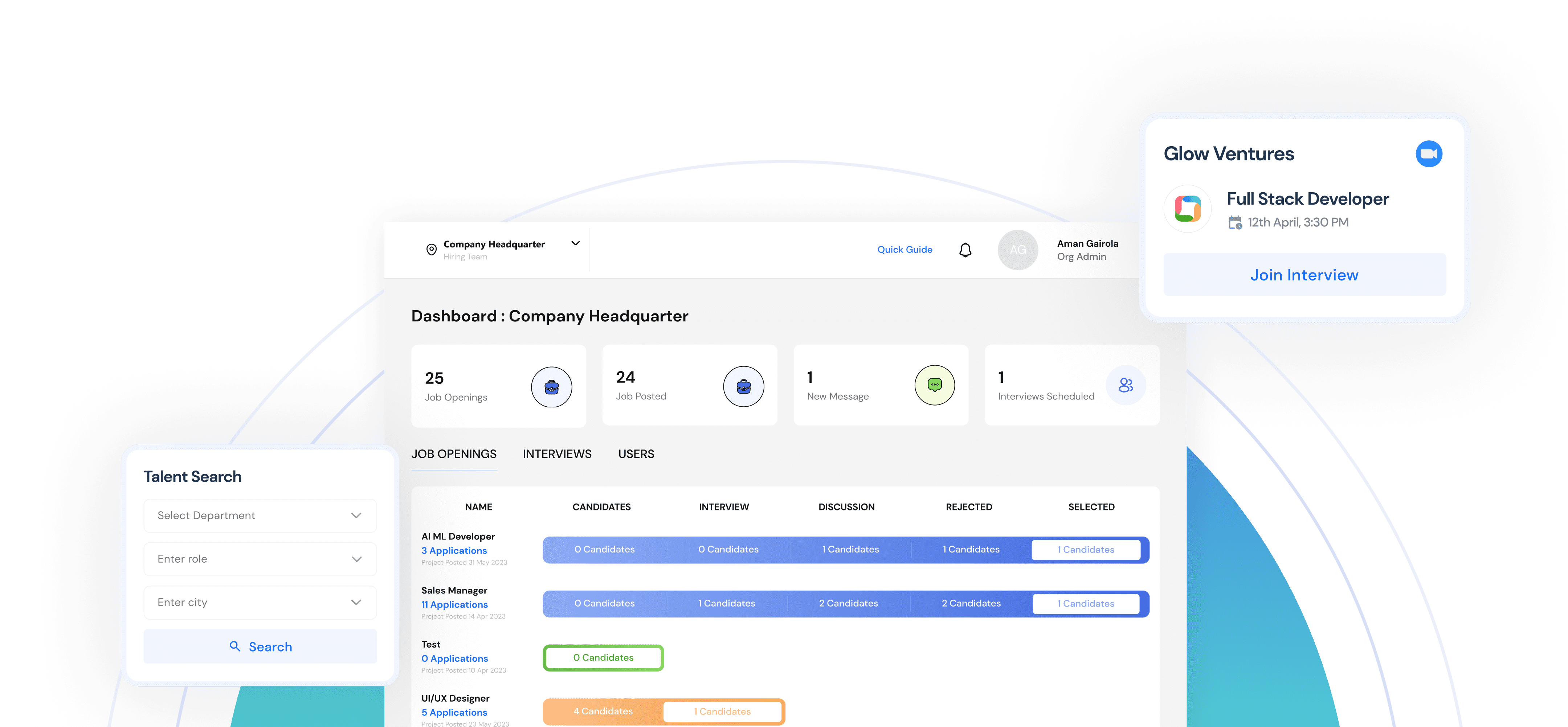This screenshot has width=1568, height=727.
Task: Click AI ML Developer rejected 1 Candidates segment
Action: click(x=971, y=549)
